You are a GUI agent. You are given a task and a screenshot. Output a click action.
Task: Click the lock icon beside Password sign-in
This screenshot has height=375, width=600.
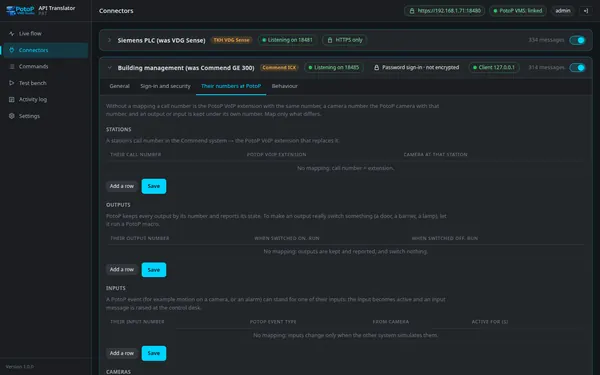[x=377, y=68]
